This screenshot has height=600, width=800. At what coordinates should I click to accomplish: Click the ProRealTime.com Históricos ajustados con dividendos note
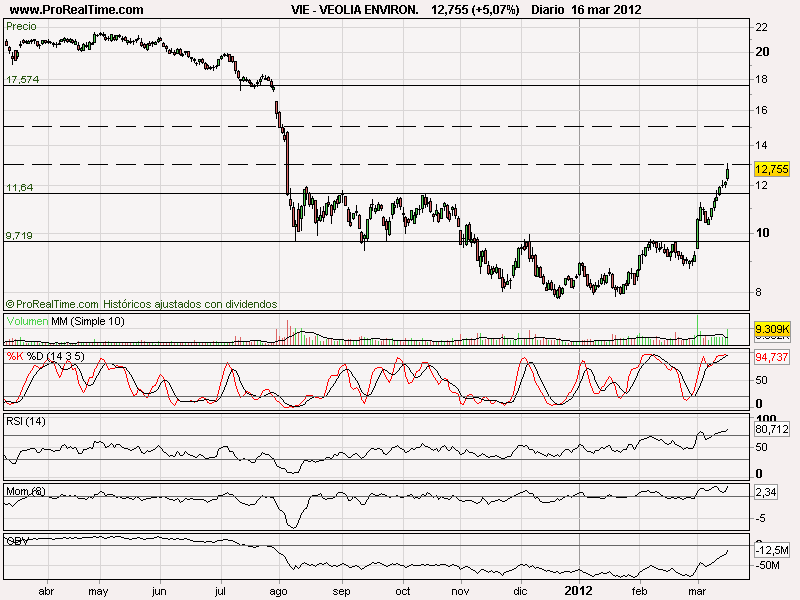141,304
